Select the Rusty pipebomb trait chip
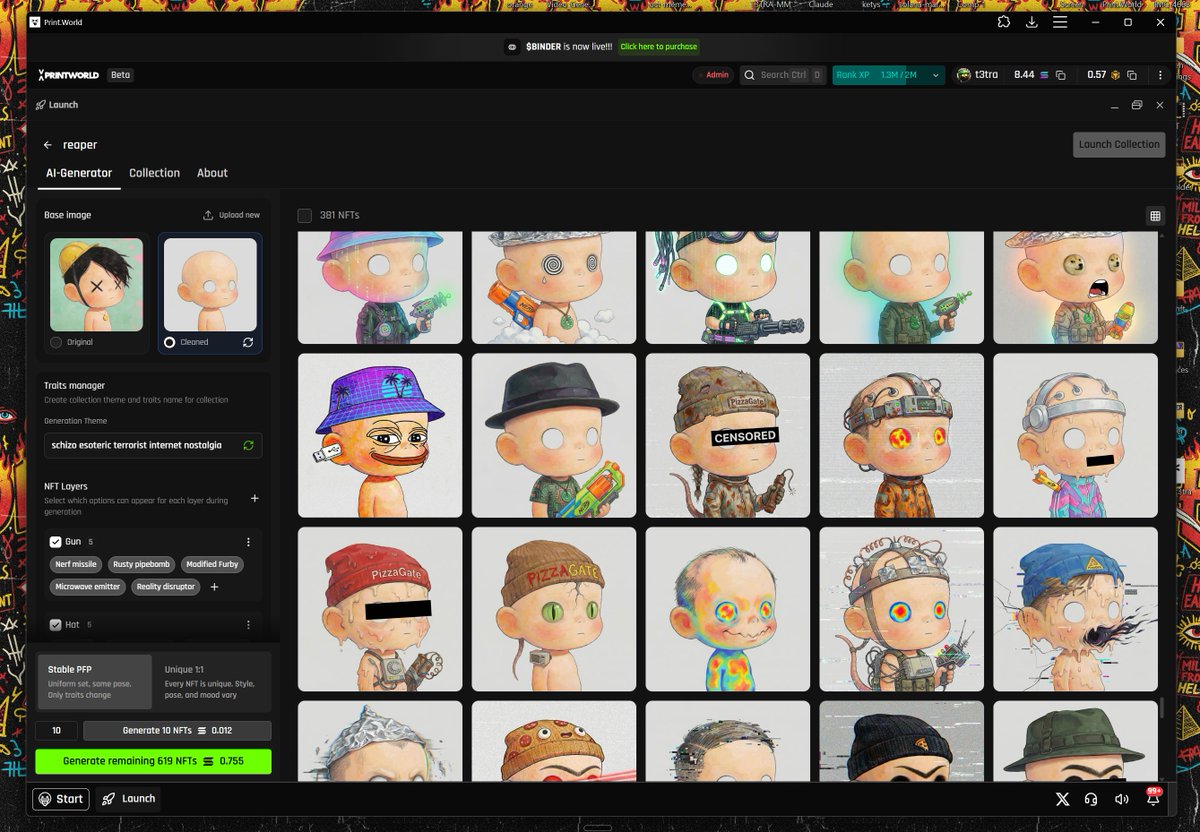Image resolution: width=1200 pixels, height=832 pixels. coord(140,564)
